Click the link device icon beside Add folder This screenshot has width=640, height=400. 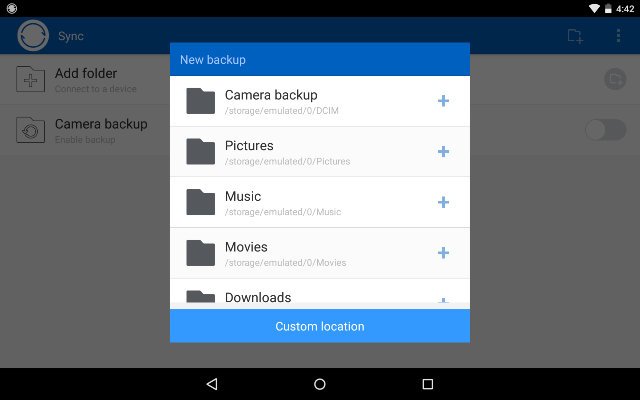(x=615, y=79)
